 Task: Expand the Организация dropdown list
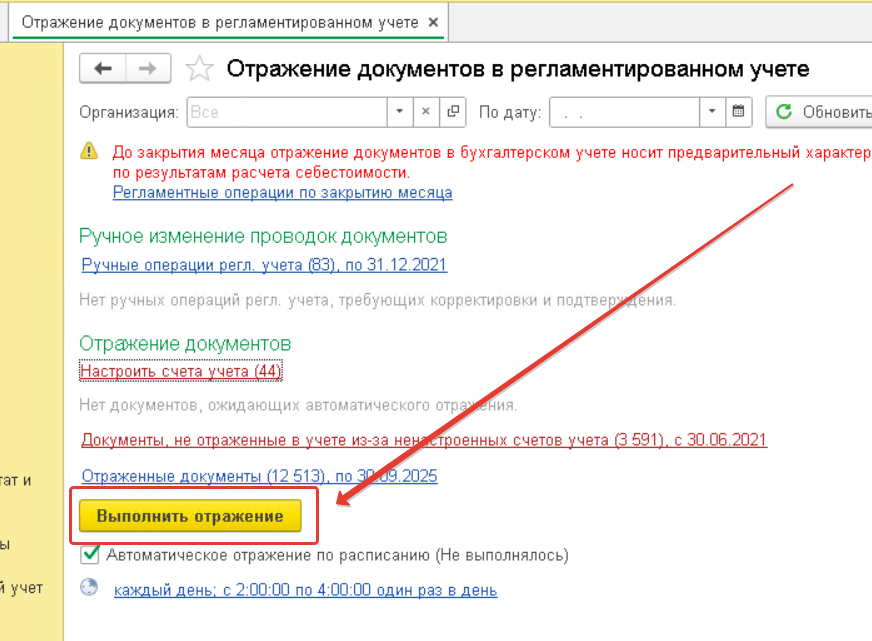[399, 112]
